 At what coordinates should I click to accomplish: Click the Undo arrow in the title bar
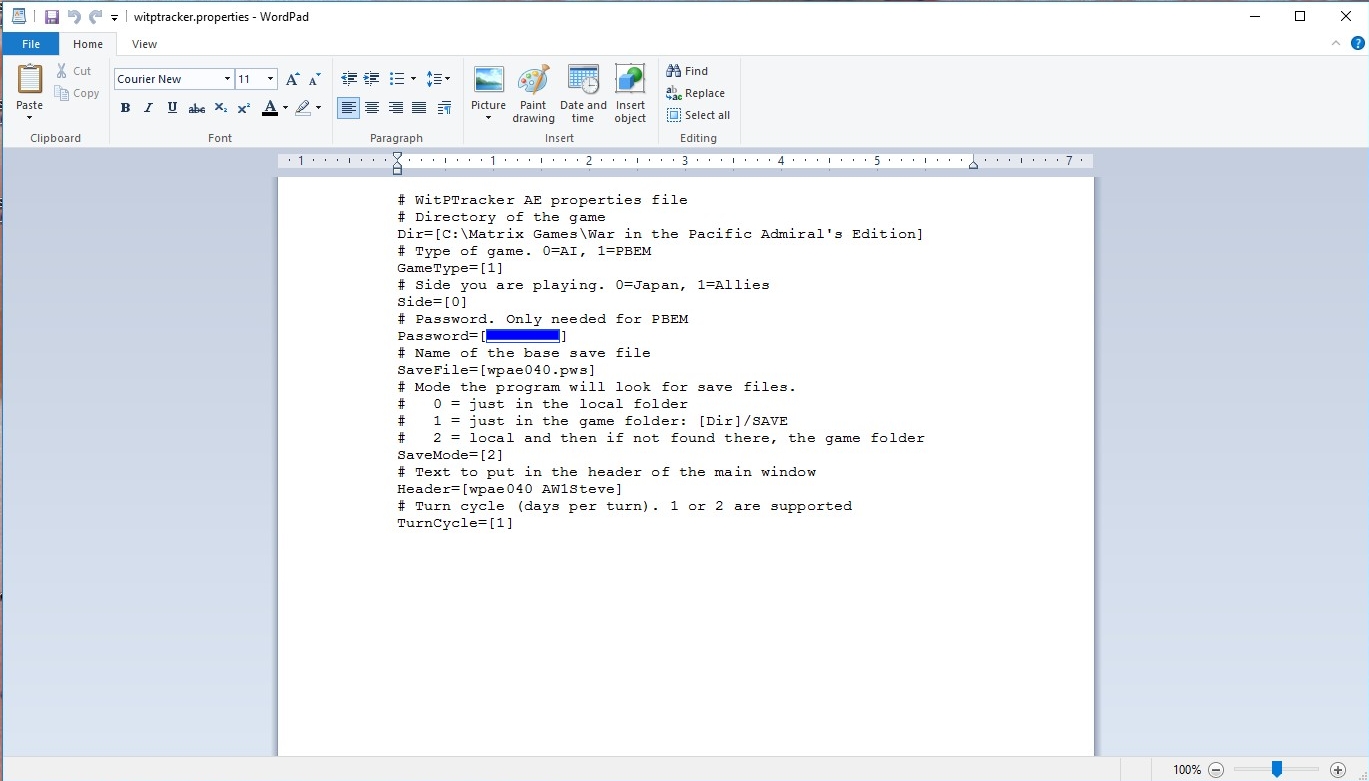pyautogui.click(x=74, y=17)
